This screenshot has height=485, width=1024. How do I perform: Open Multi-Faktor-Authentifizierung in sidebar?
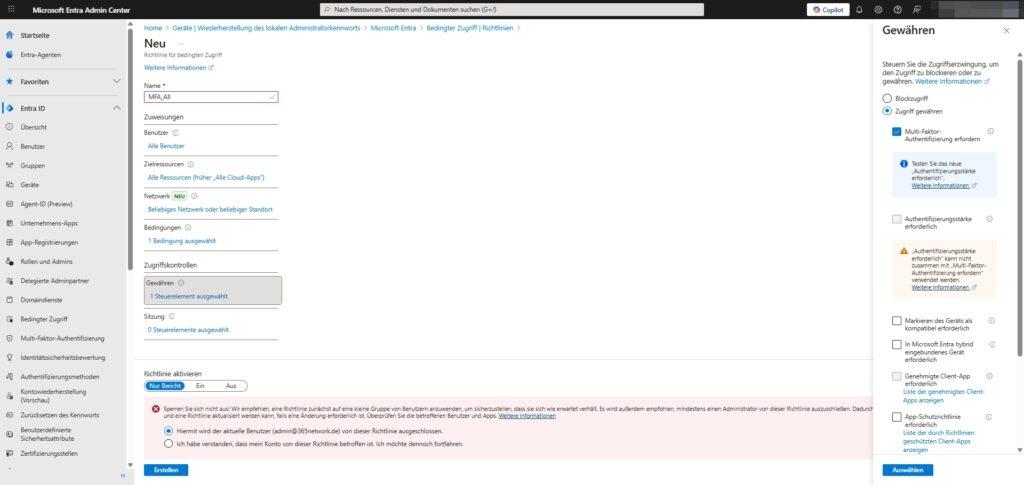[63, 338]
